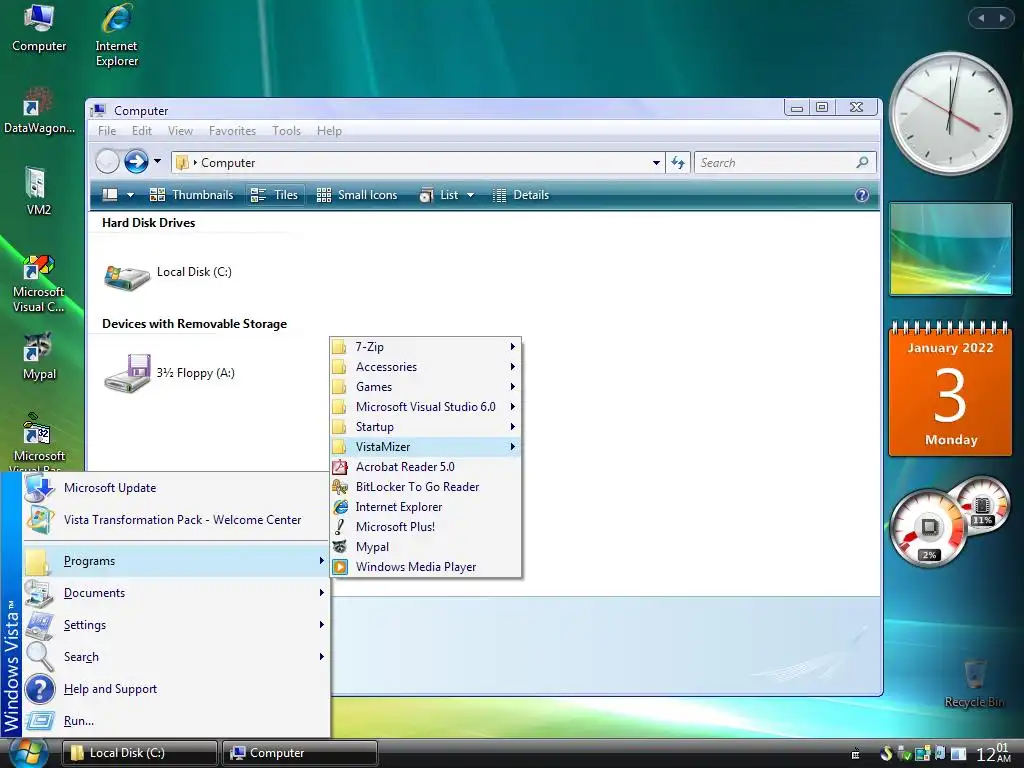Click the refresh icon beside the address bar

(x=678, y=163)
